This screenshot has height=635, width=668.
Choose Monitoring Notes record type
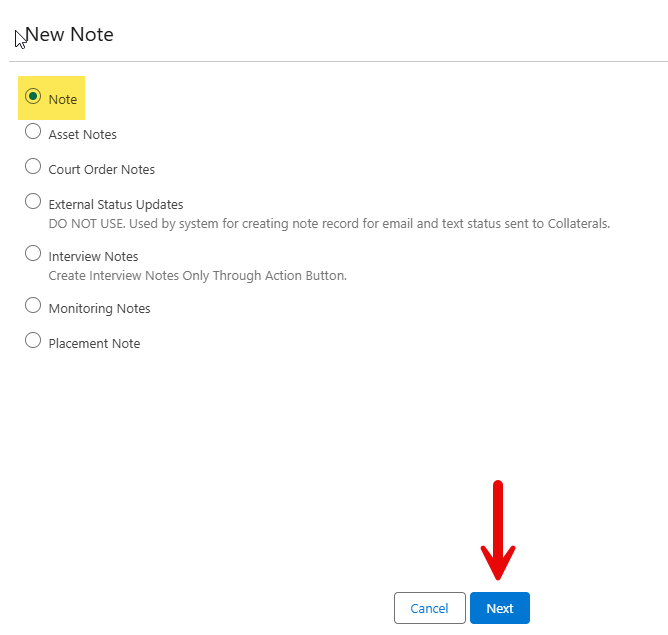coord(33,306)
